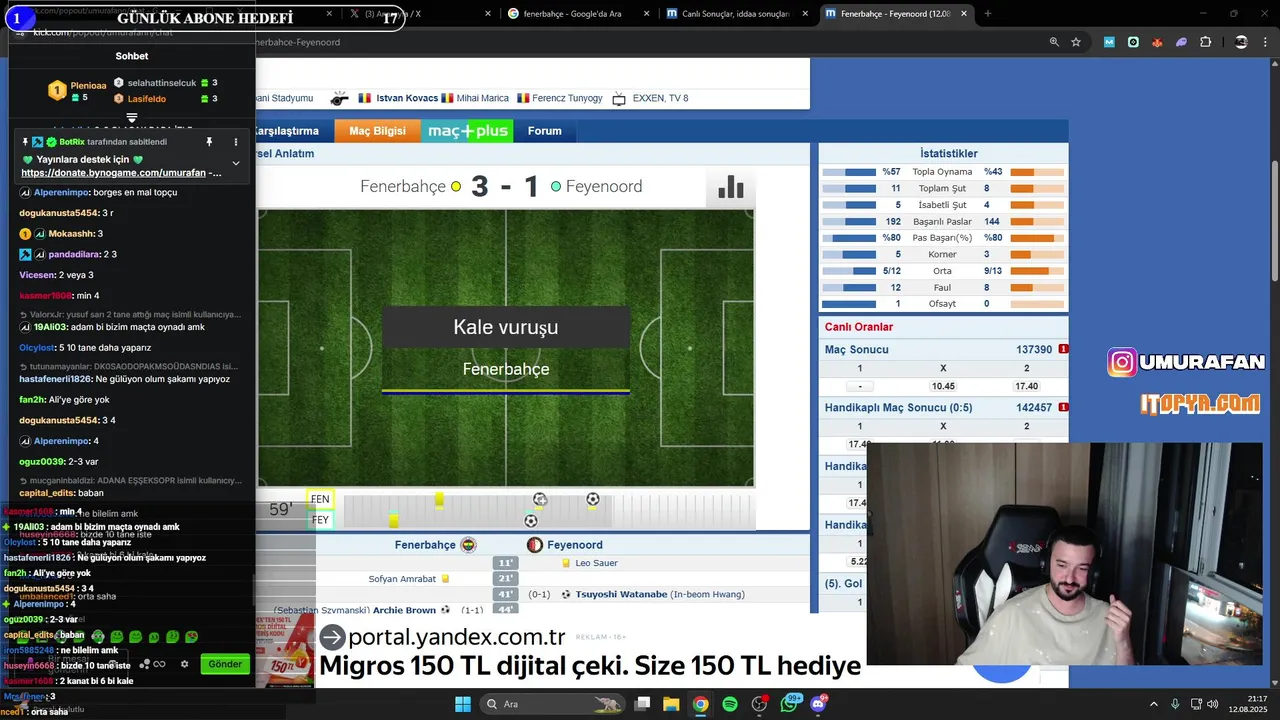This screenshot has width=1280, height=720.
Task: Click Lasifeldo in the leaderboard
Action: [147, 99]
